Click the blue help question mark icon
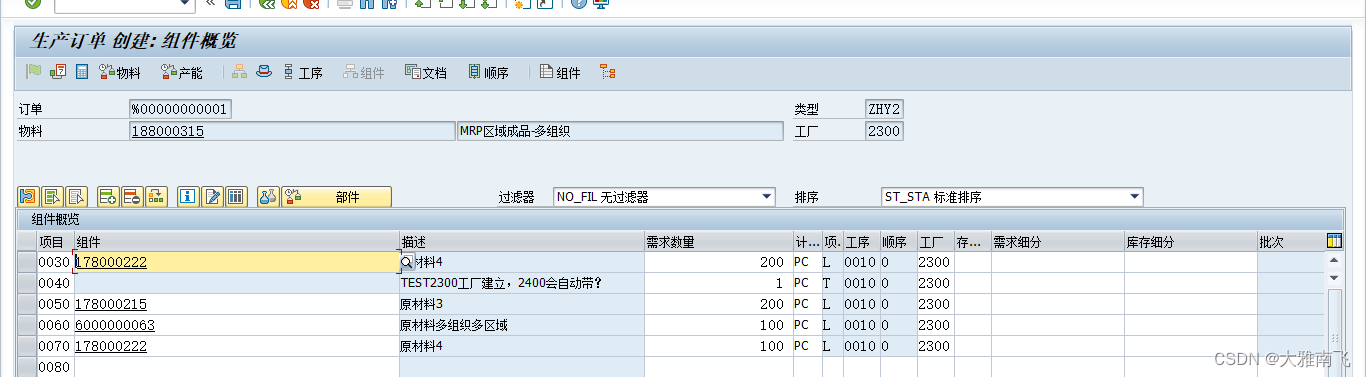 click(579, 4)
